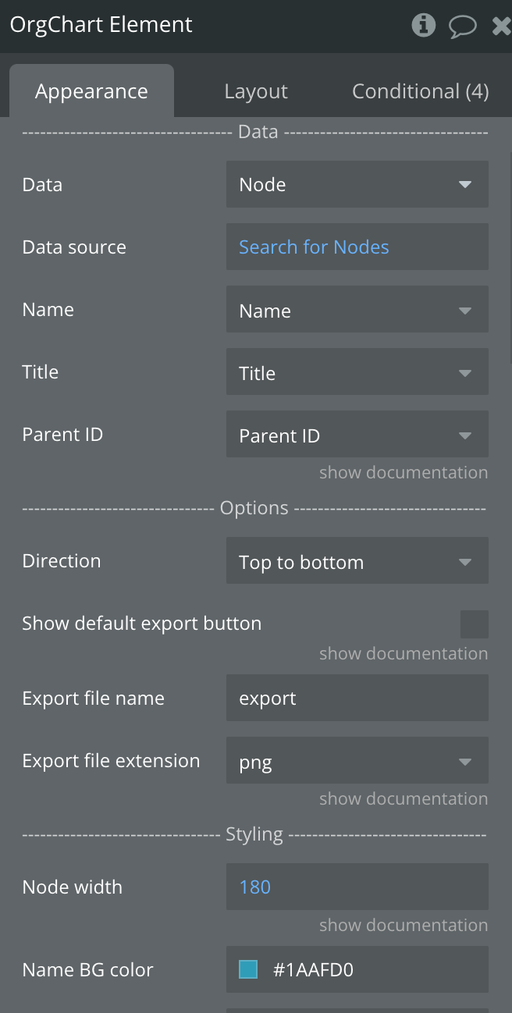Toggle Show default export button checkbox
This screenshot has height=1013, width=512.
click(x=474, y=624)
